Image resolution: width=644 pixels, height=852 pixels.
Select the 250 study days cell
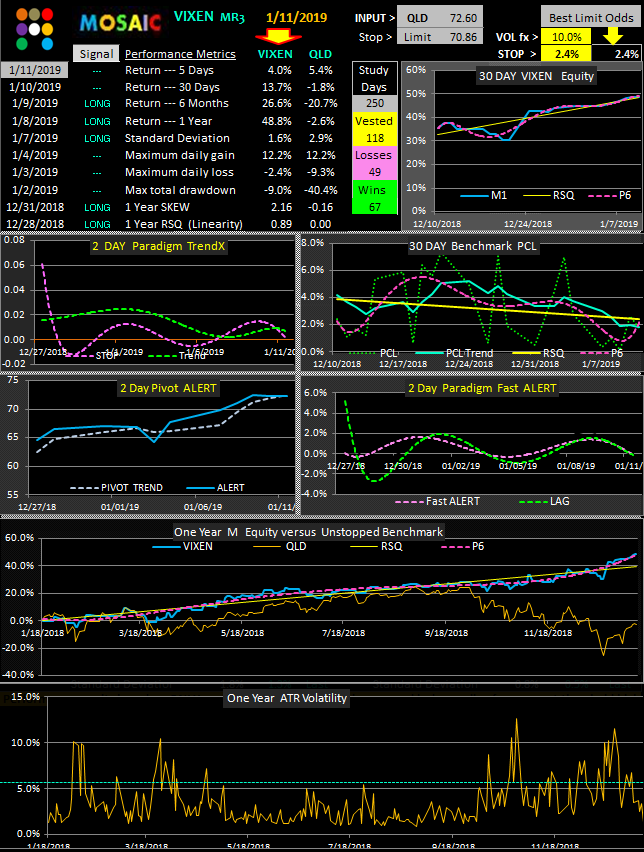coord(374,103)
